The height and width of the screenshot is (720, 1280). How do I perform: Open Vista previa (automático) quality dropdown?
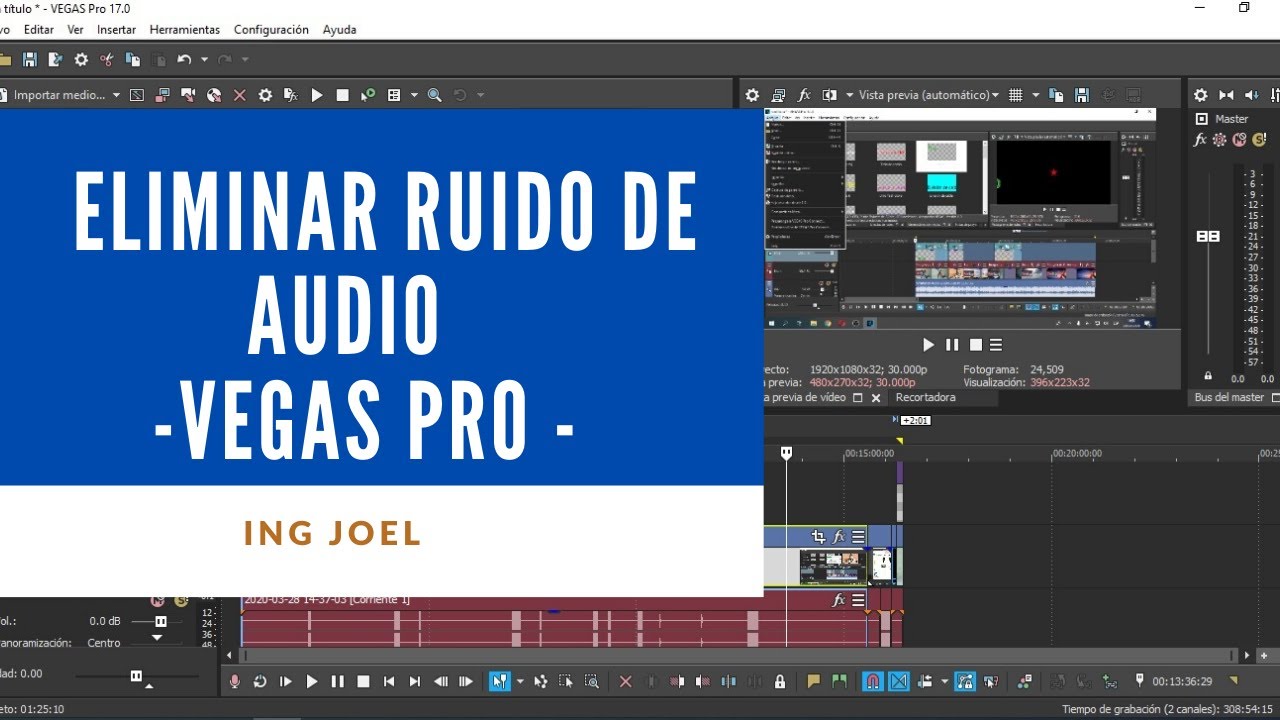928,95
